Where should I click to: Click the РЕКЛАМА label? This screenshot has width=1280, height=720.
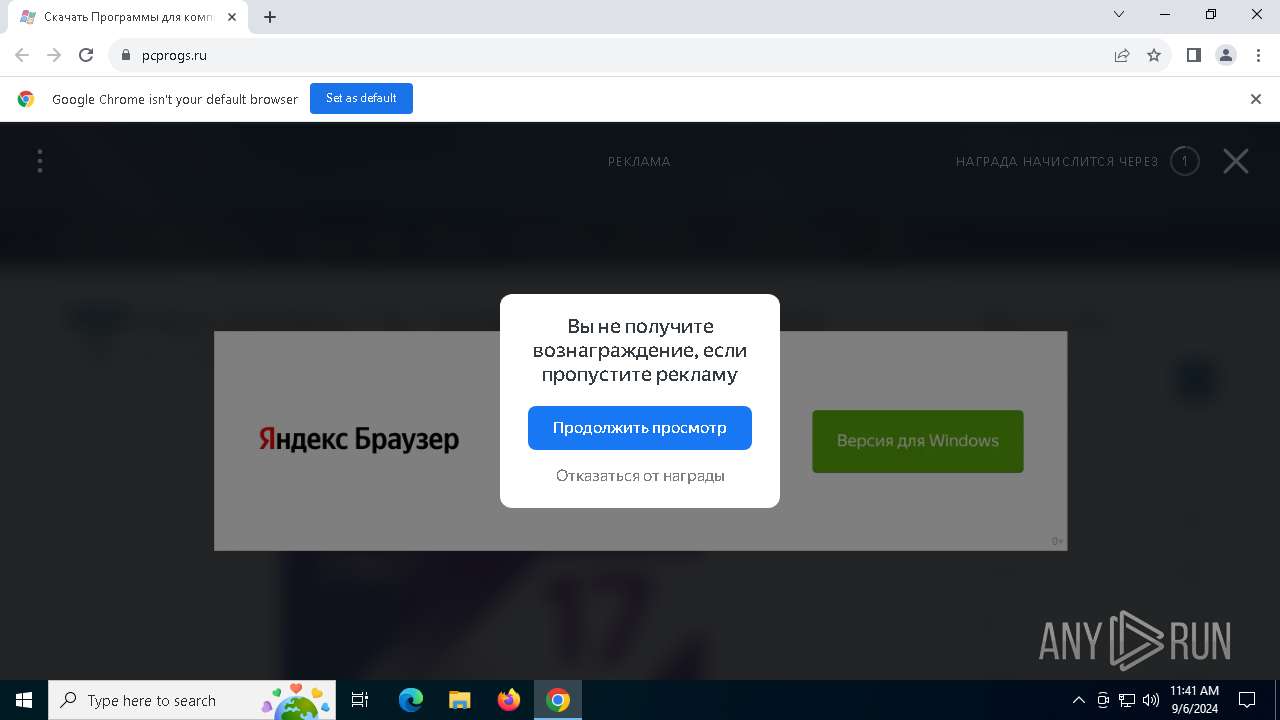click(x=639, y=162)
